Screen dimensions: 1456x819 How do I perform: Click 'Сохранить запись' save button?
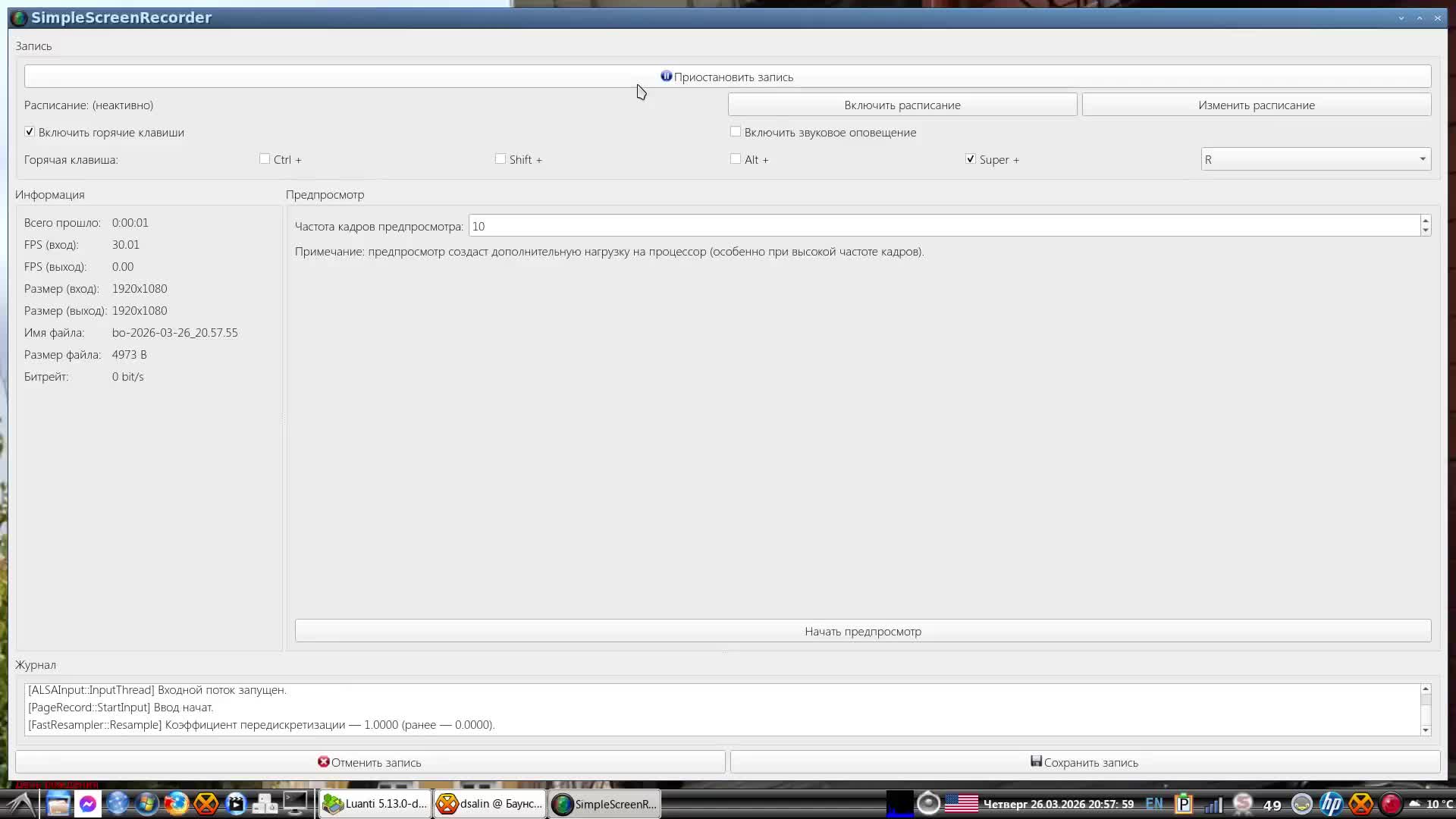(1084, 762)
